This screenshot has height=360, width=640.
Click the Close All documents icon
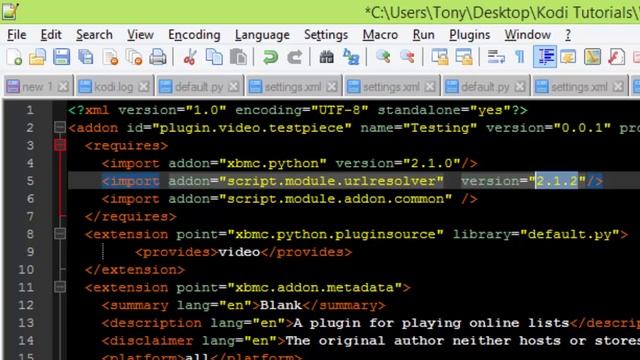click(x=134, y=57)
